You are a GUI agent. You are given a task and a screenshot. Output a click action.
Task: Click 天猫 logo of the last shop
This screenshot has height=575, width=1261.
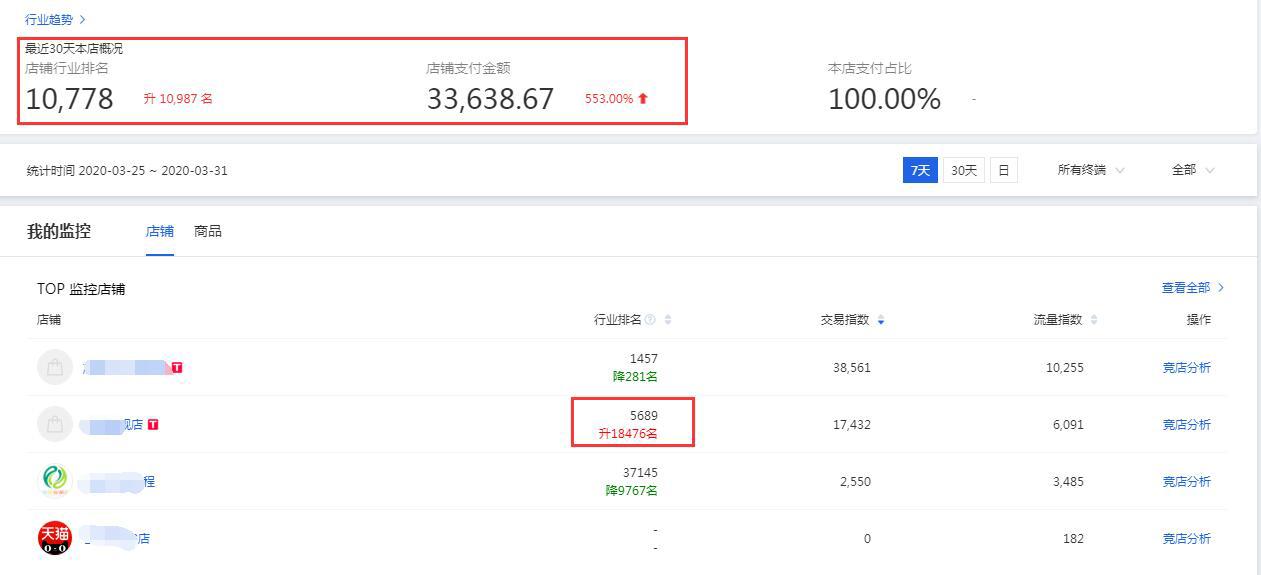click(55, 538)
